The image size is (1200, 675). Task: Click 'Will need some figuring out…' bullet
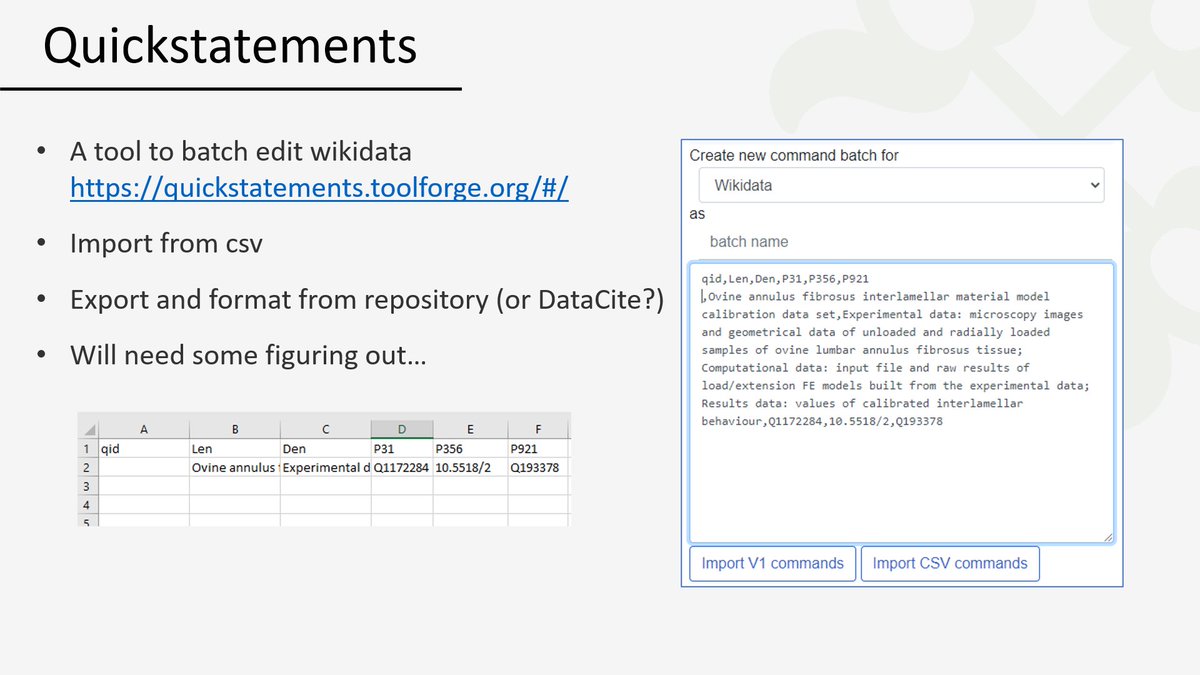[248, 354]
